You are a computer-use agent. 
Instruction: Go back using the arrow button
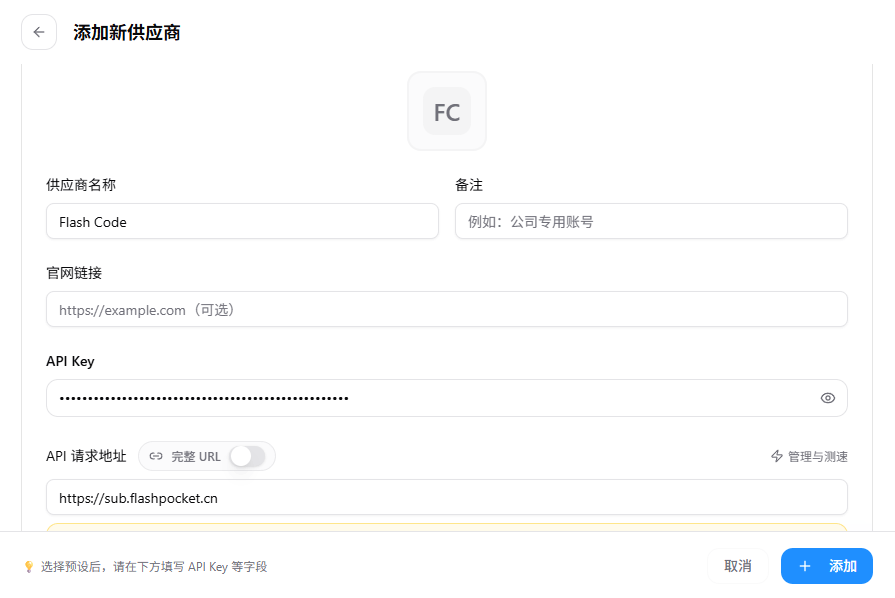pyautogui.click(x=39, y=33)
